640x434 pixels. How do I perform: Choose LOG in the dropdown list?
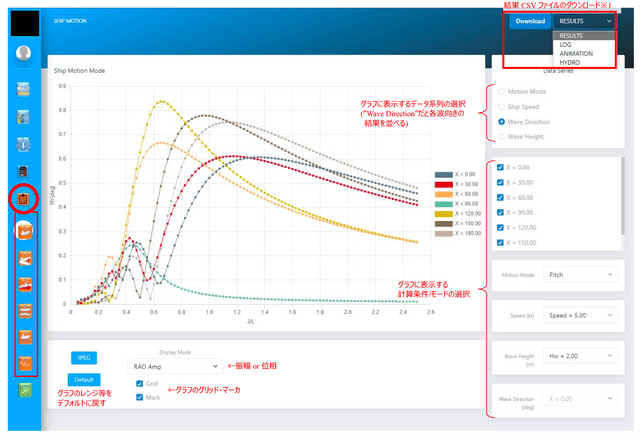point(584,45)
